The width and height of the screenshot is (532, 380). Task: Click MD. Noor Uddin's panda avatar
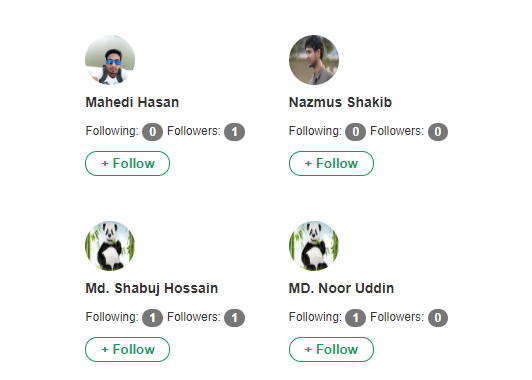tap(314, 246)
